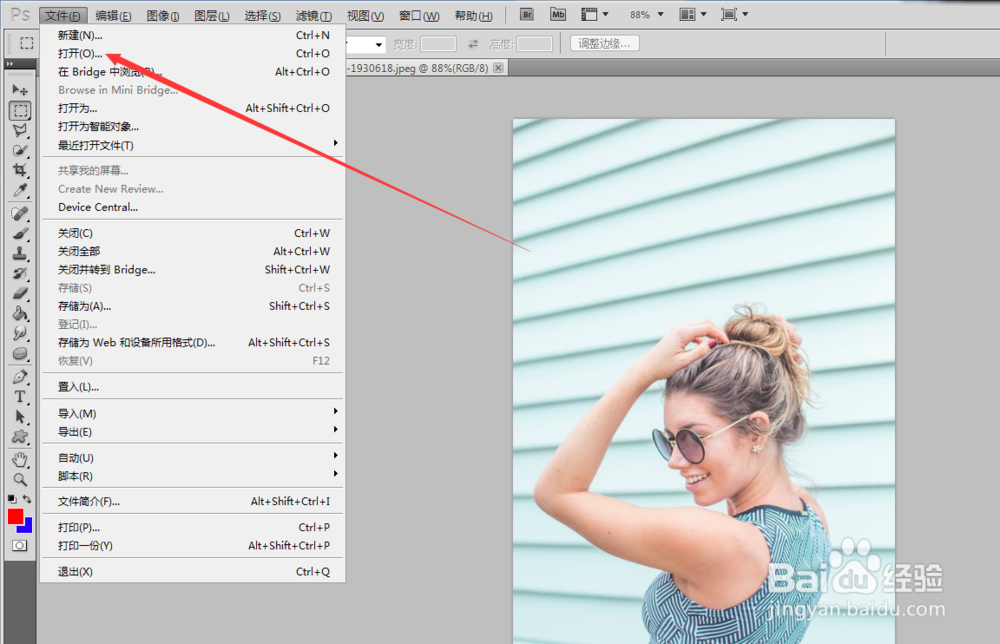
Task: Choose 退出(X) to quit Photoshop
Action: point(193,571)
